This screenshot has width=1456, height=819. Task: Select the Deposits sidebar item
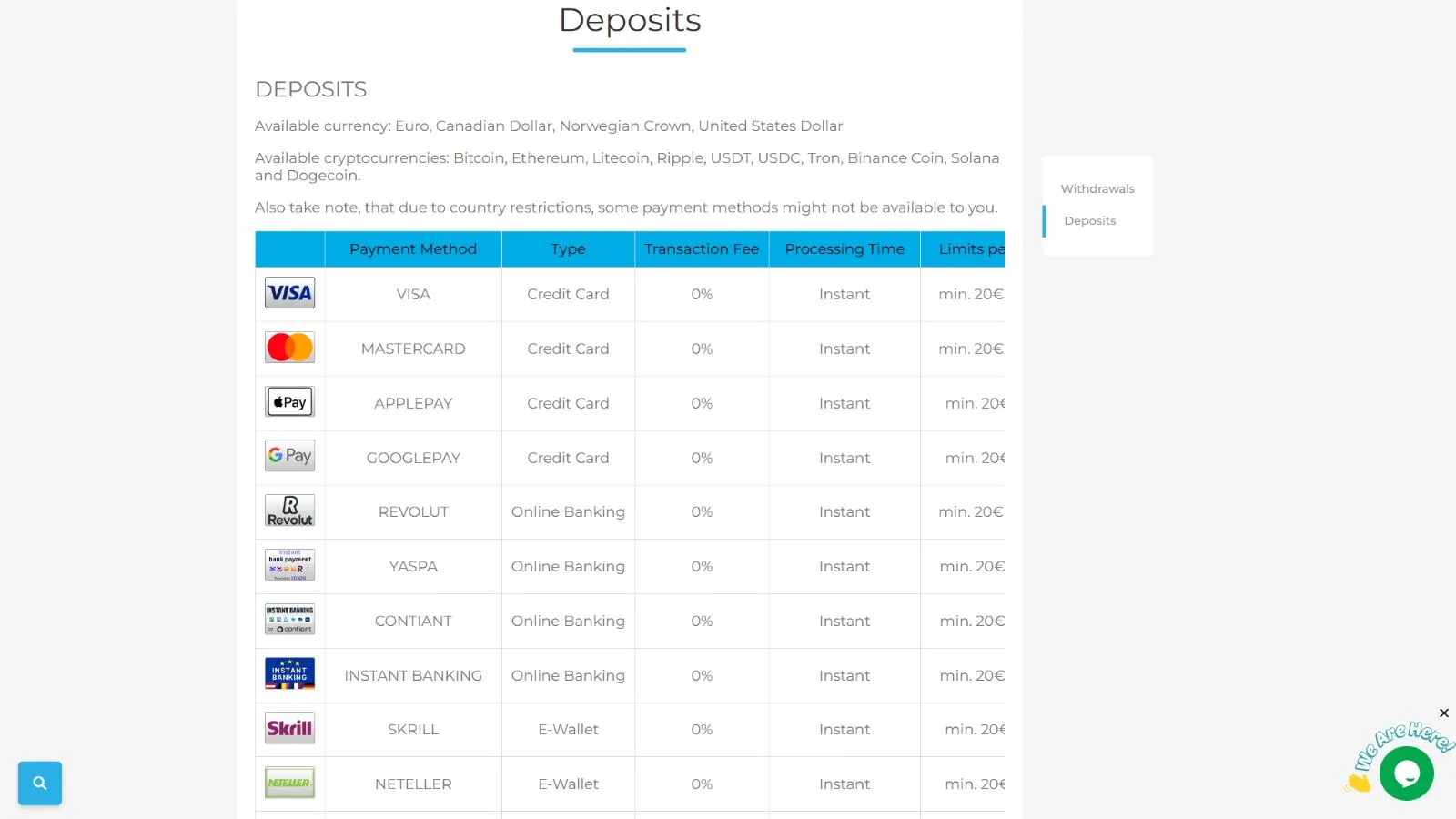[x=1089, y=220]
